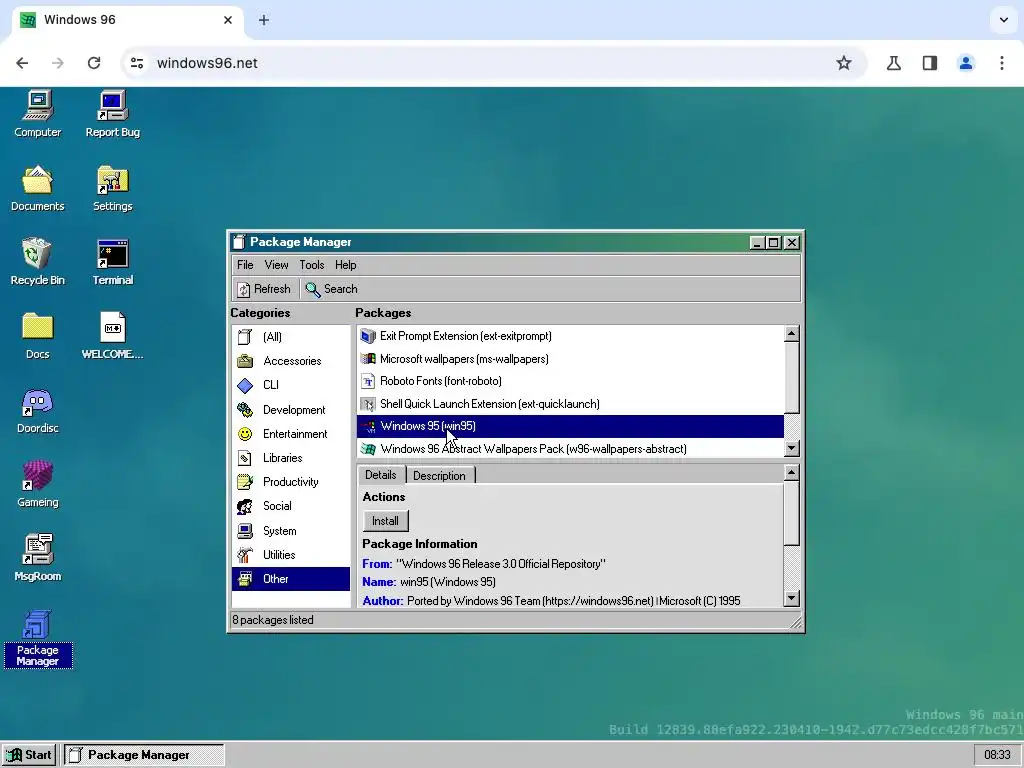The image size is (1024, 768).
Task: Select the Docs folder on the desktop
Action: click(x=37, y=336)
